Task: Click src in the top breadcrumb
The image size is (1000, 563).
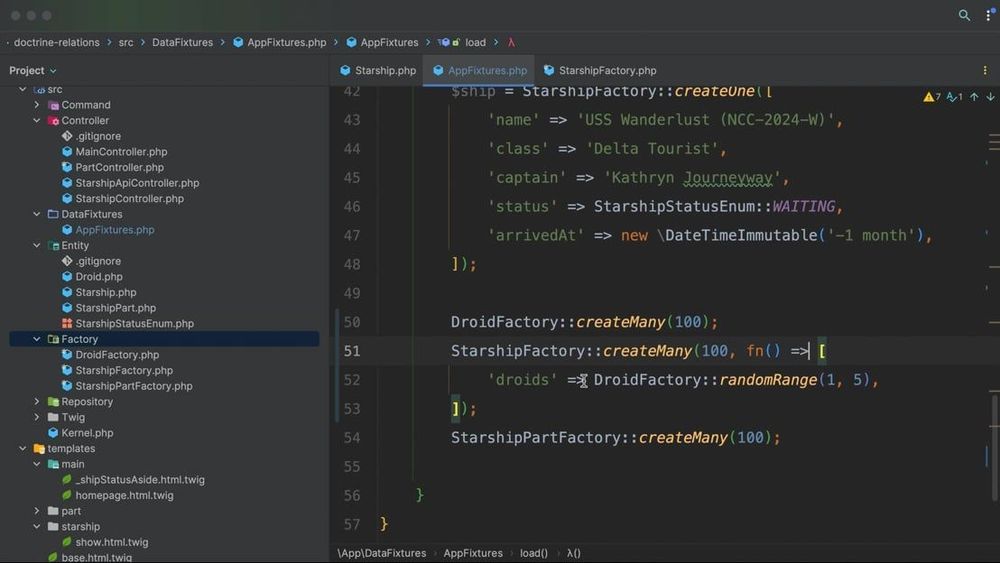Action: pos(126,42)
